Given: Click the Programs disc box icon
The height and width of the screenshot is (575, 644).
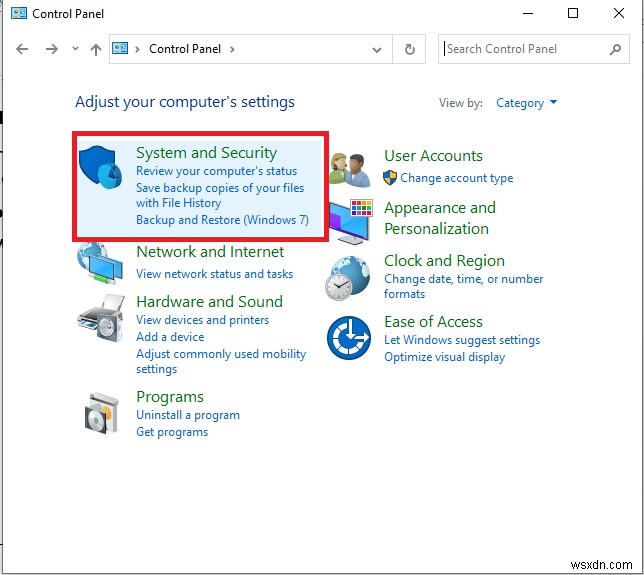Looking at the screenshot, I should click(x=100, y=412).
